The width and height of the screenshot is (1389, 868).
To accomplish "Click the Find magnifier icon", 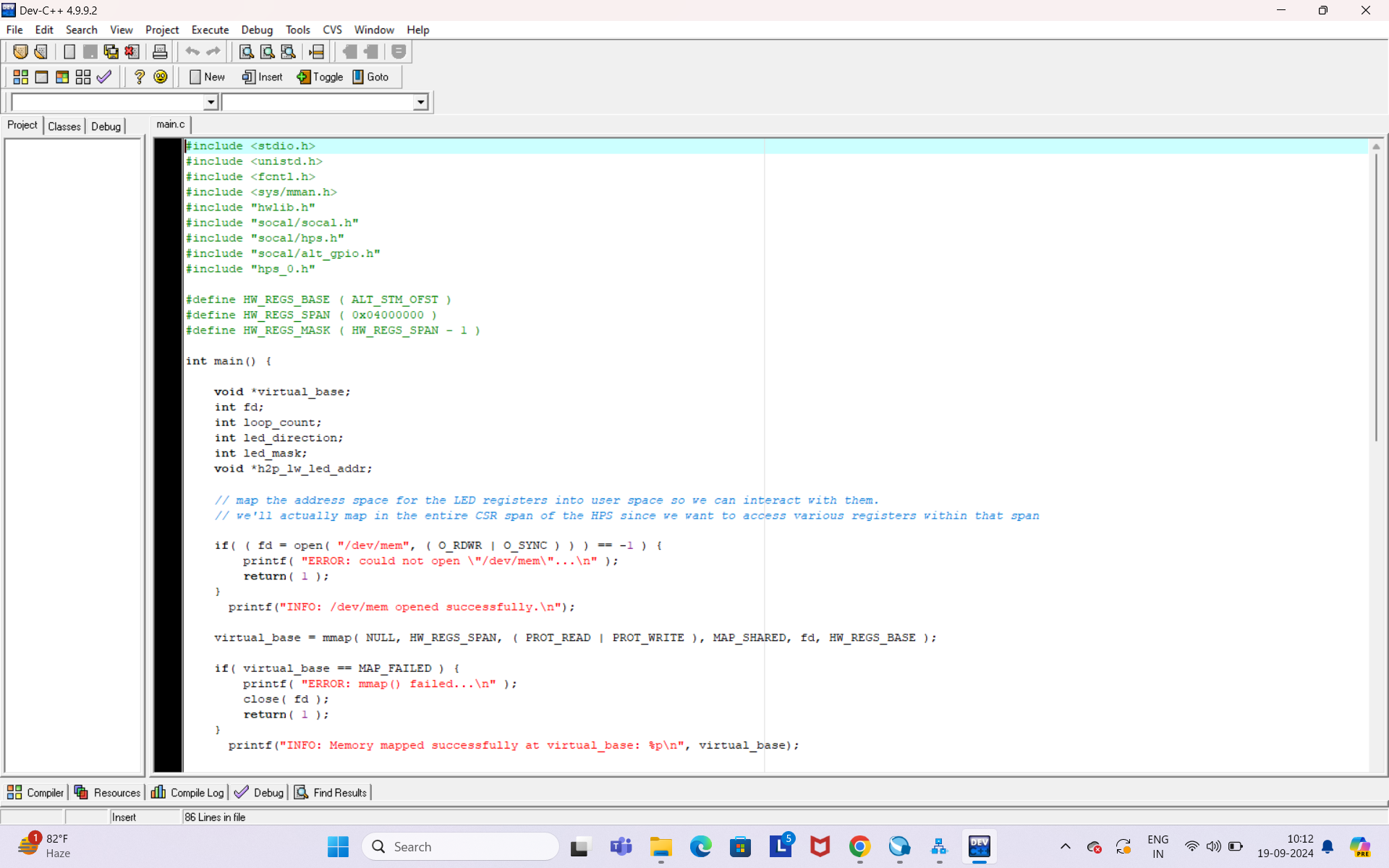I will (247, 51).
